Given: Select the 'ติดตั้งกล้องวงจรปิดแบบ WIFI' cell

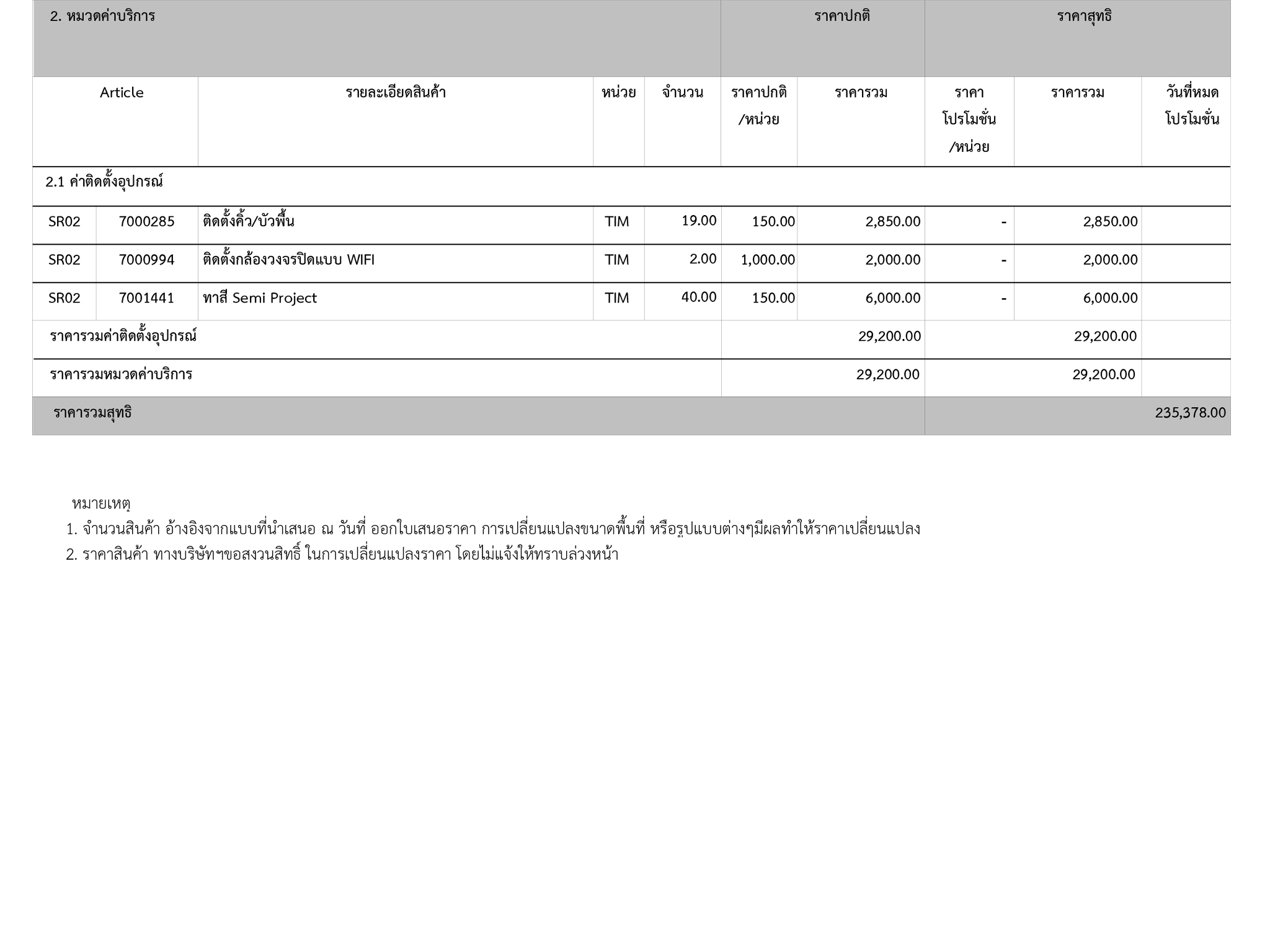Looking at the screenshot, I should click(x=288, y=260).
